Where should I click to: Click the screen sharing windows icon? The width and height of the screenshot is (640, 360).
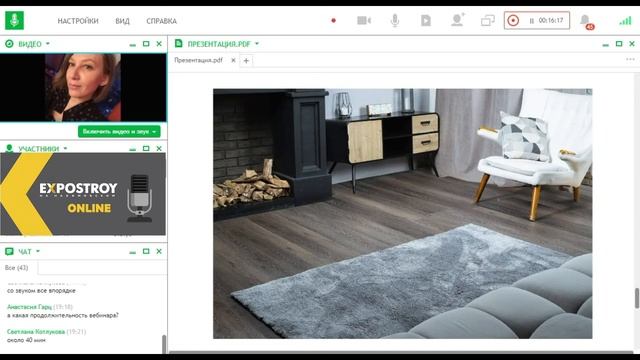click(488, 20)
